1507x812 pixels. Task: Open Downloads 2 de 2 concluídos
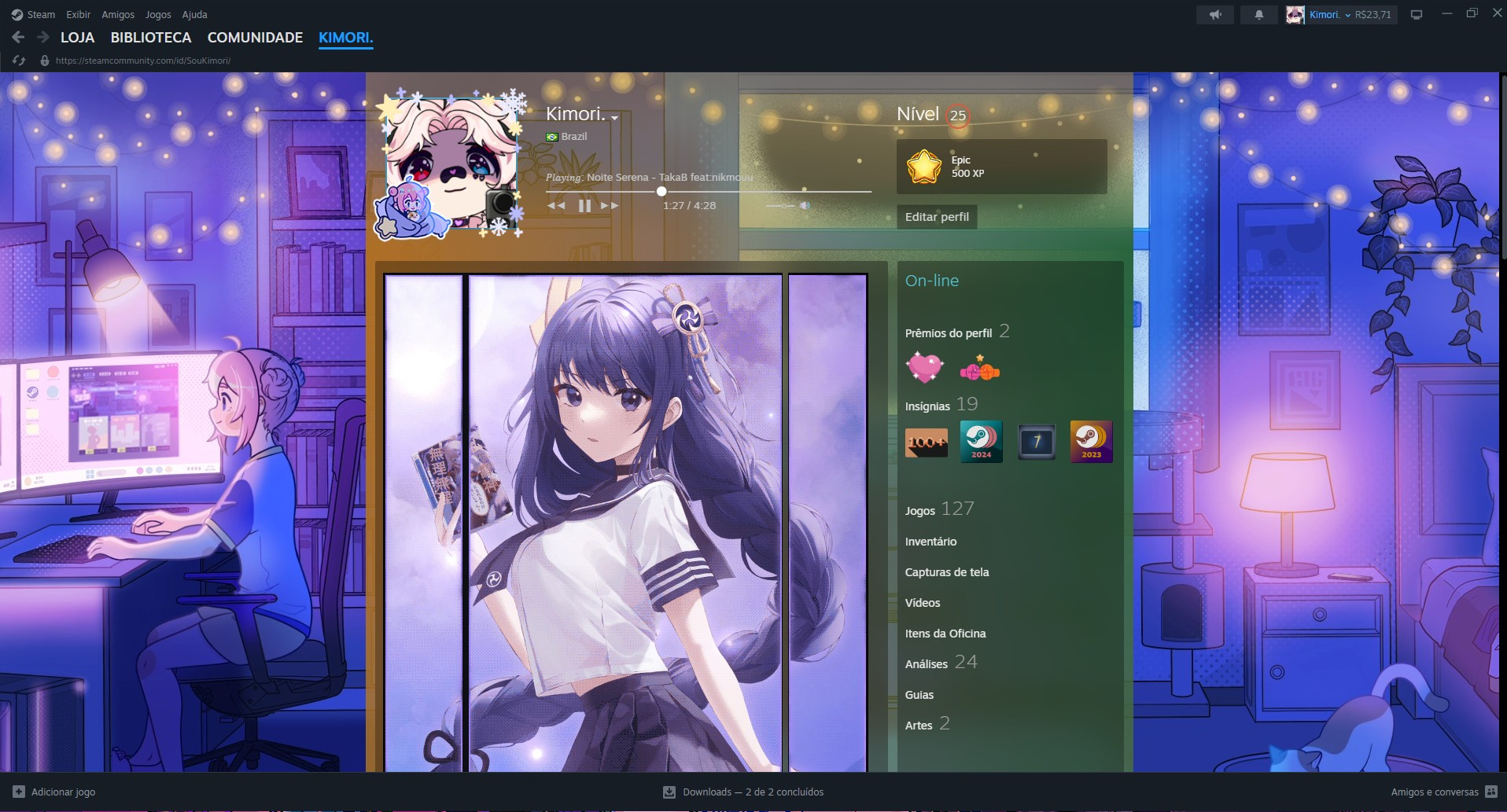point(753,792)
